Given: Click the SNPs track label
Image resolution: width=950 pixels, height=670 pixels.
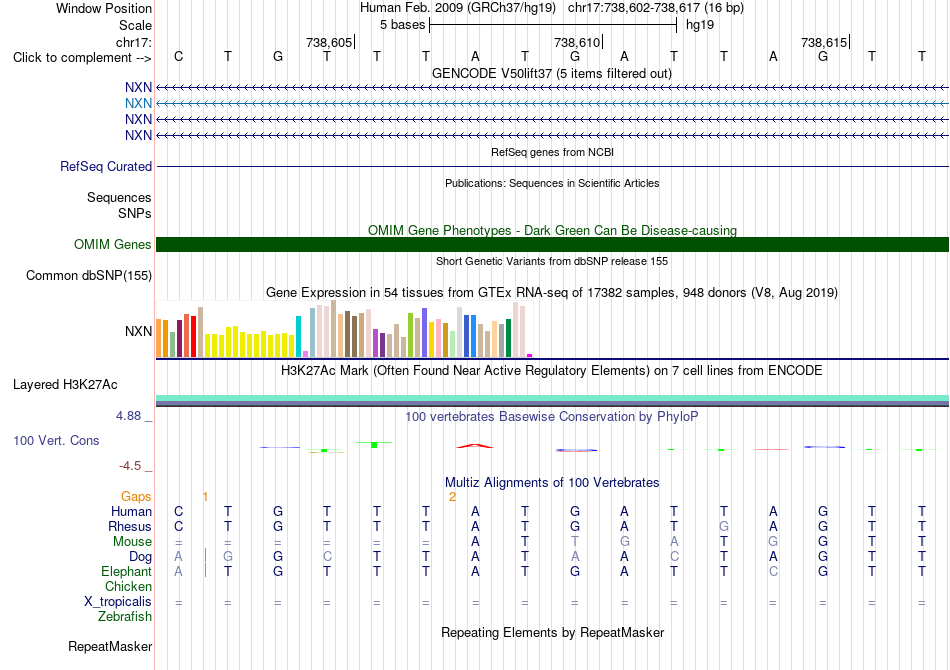Looking at the screenshot, I should coord(135,213).
